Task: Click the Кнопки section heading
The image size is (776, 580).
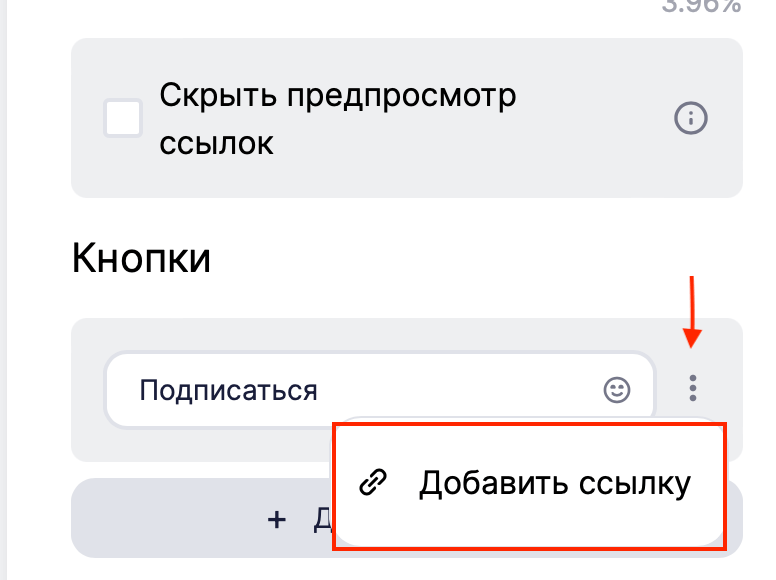Action: (142, 258)
